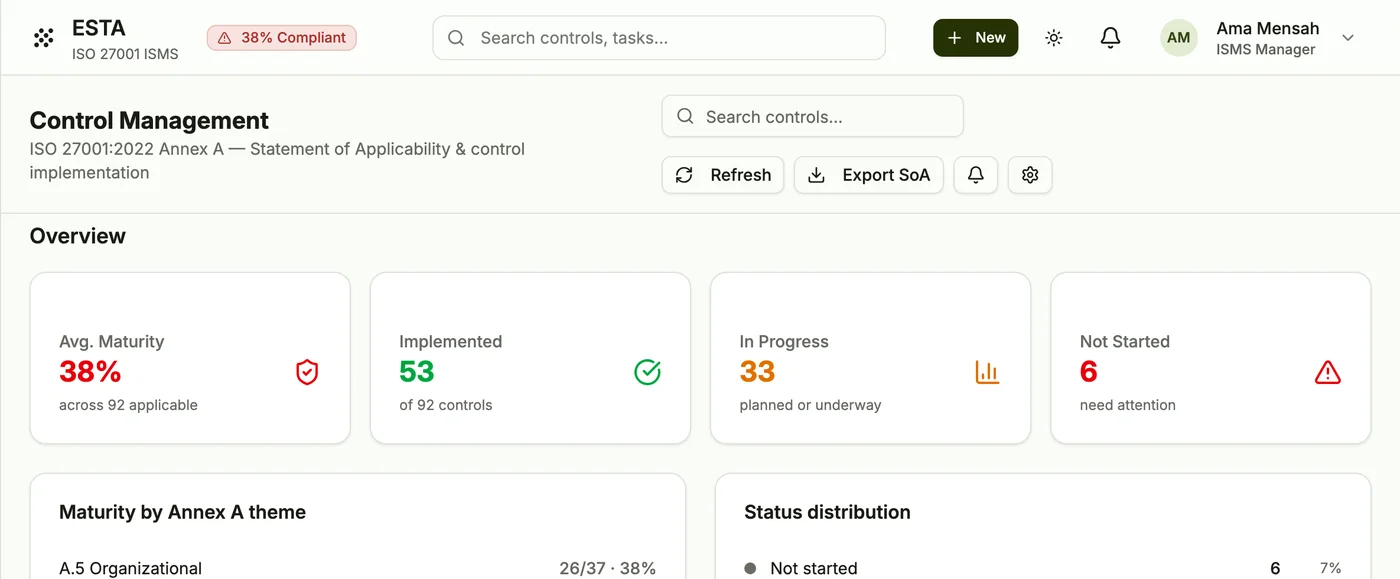Click the ESTA workspace title
This screenshot has height=579, width=1400.
coord(99,28)
